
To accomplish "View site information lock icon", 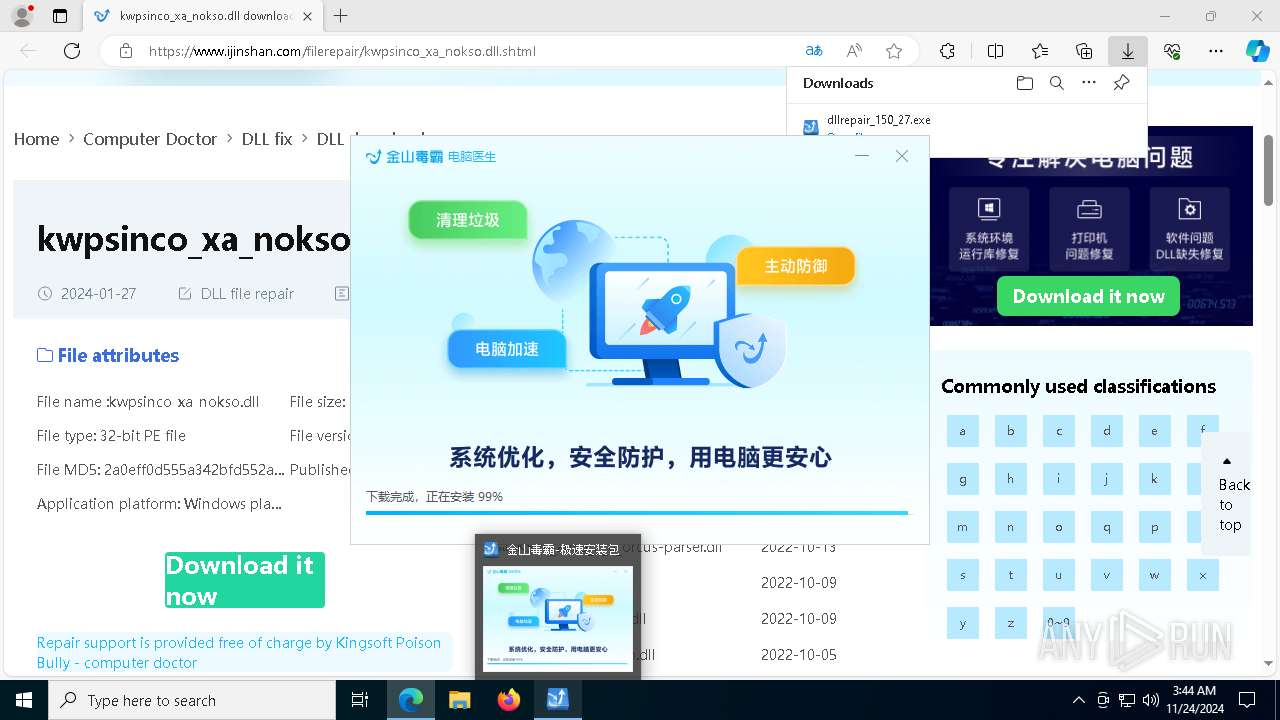I will 125,51.
